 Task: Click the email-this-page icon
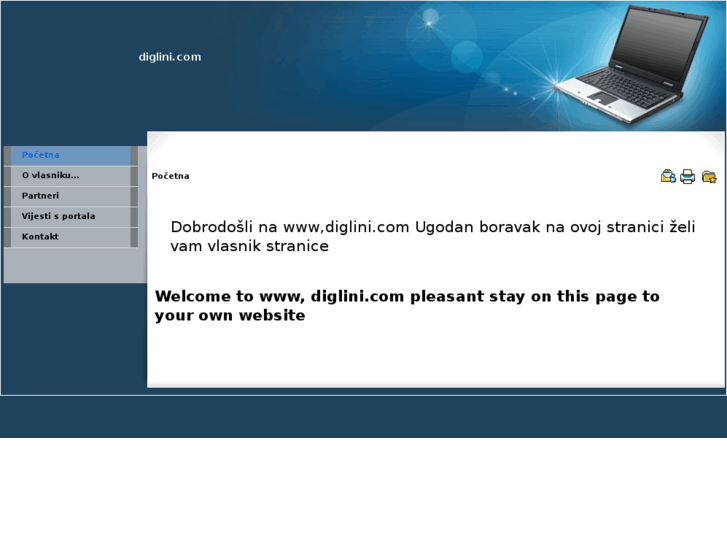coord(668,177)
